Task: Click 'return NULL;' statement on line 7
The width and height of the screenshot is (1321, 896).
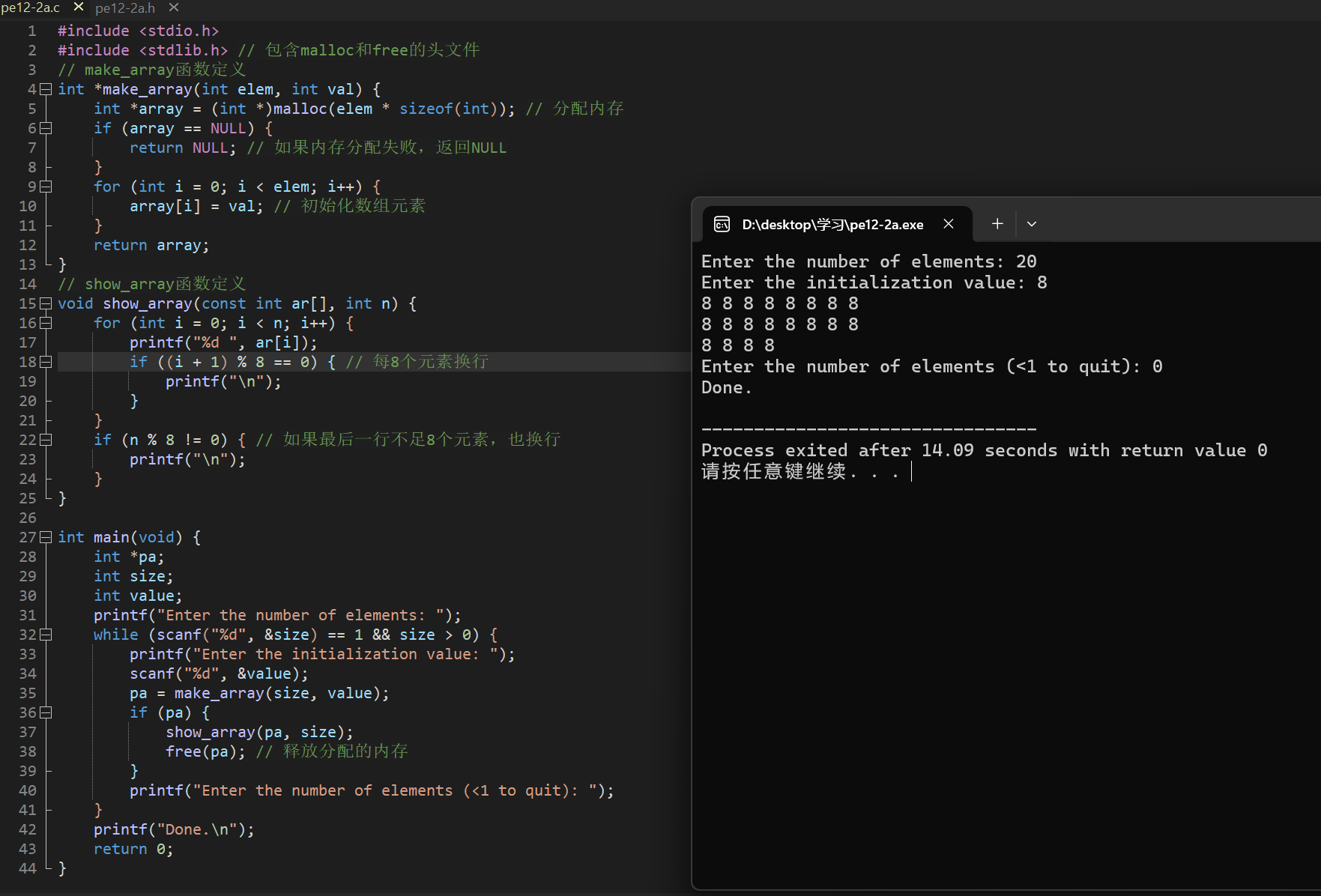Action: point(183,148)
